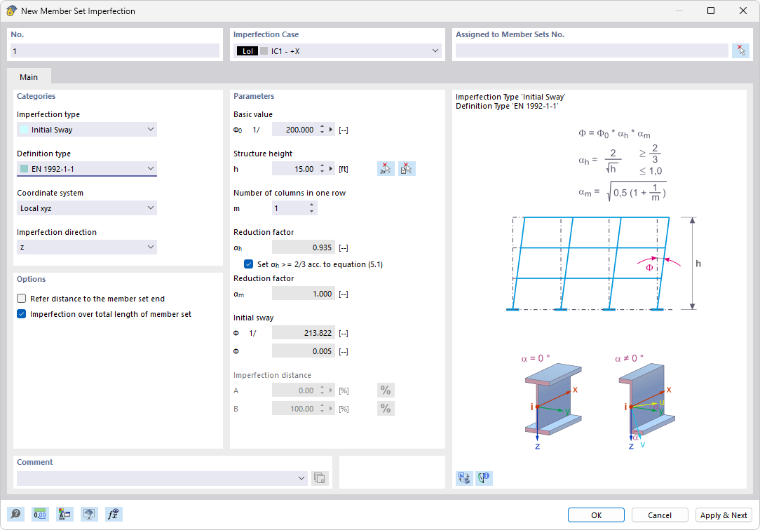760x530 pixels.
Task: Click the second structure height pick icon
Action: tap(407, 169)
